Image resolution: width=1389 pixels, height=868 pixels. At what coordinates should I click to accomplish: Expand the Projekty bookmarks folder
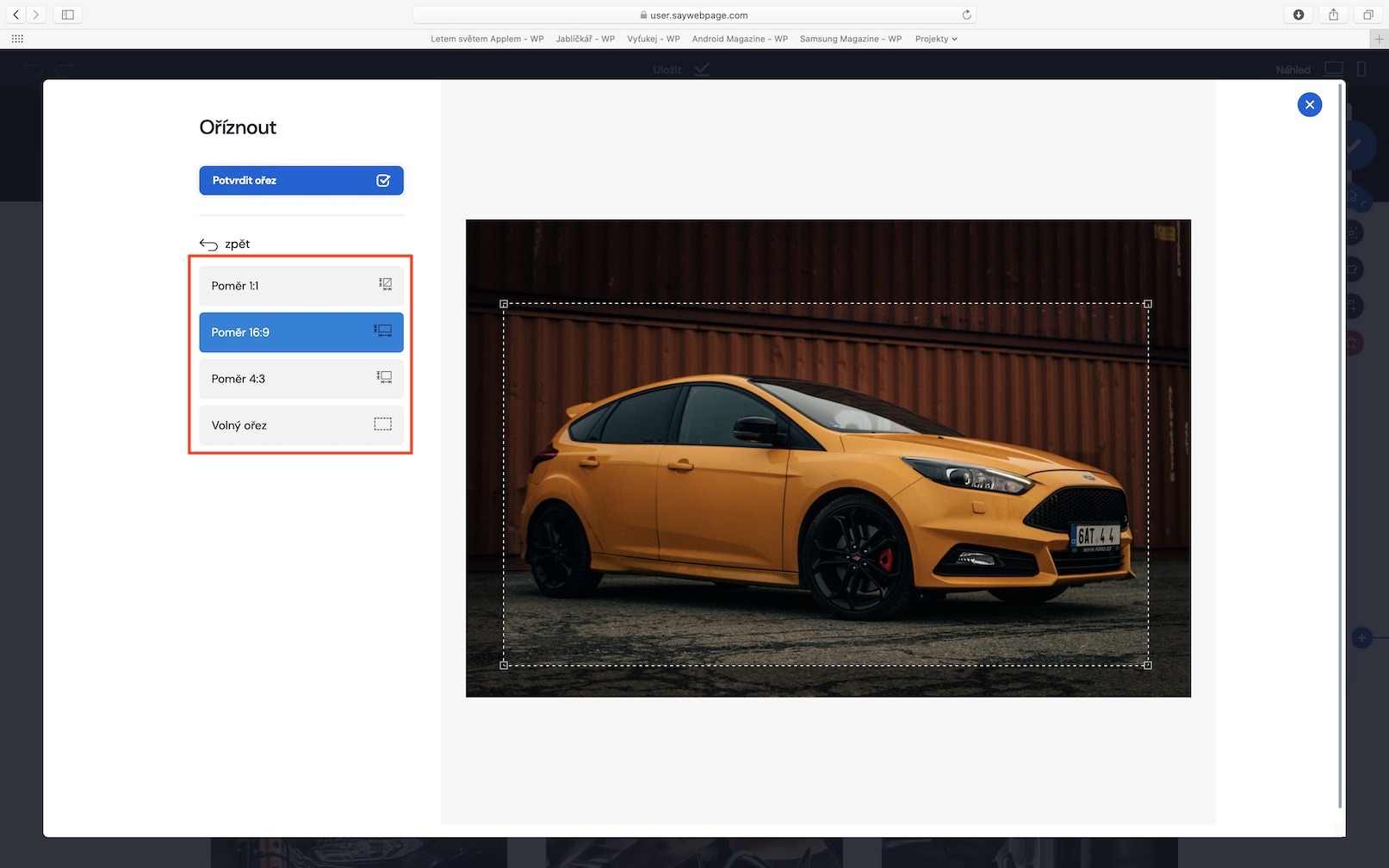[936, 39]
